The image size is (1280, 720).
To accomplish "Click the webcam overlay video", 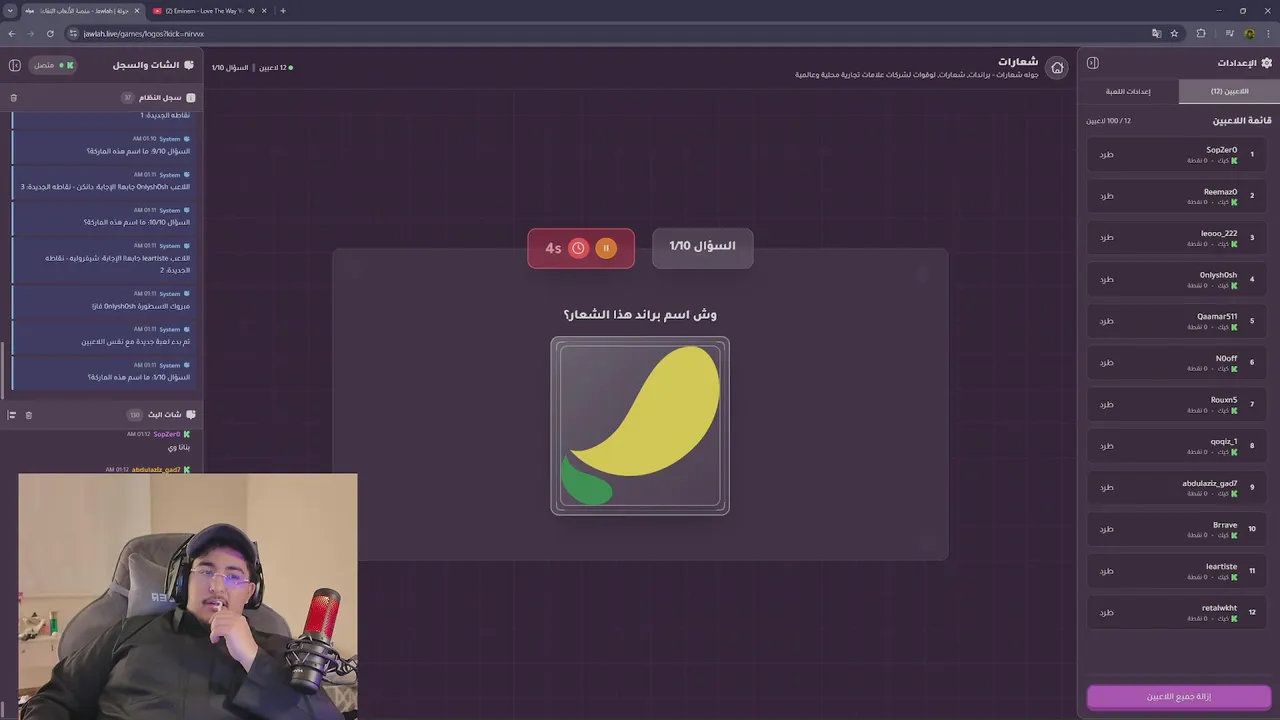I will tap(188, 596).
